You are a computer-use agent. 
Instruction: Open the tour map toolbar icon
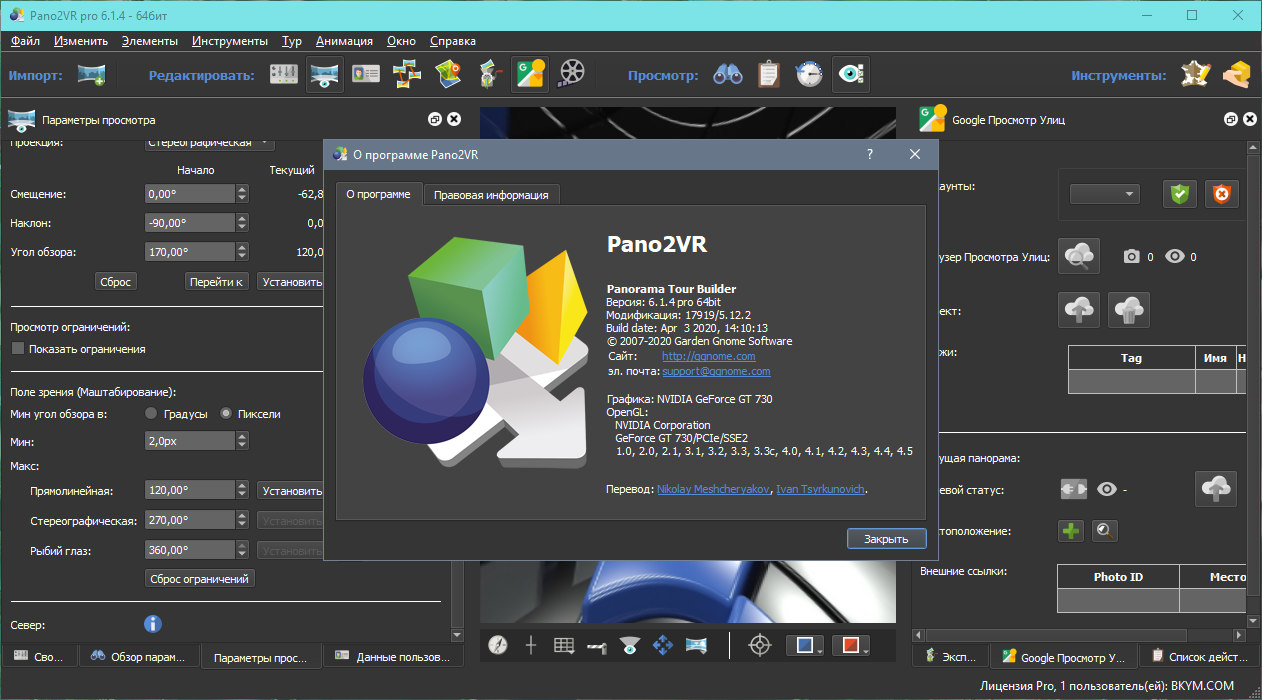[448, 75]
